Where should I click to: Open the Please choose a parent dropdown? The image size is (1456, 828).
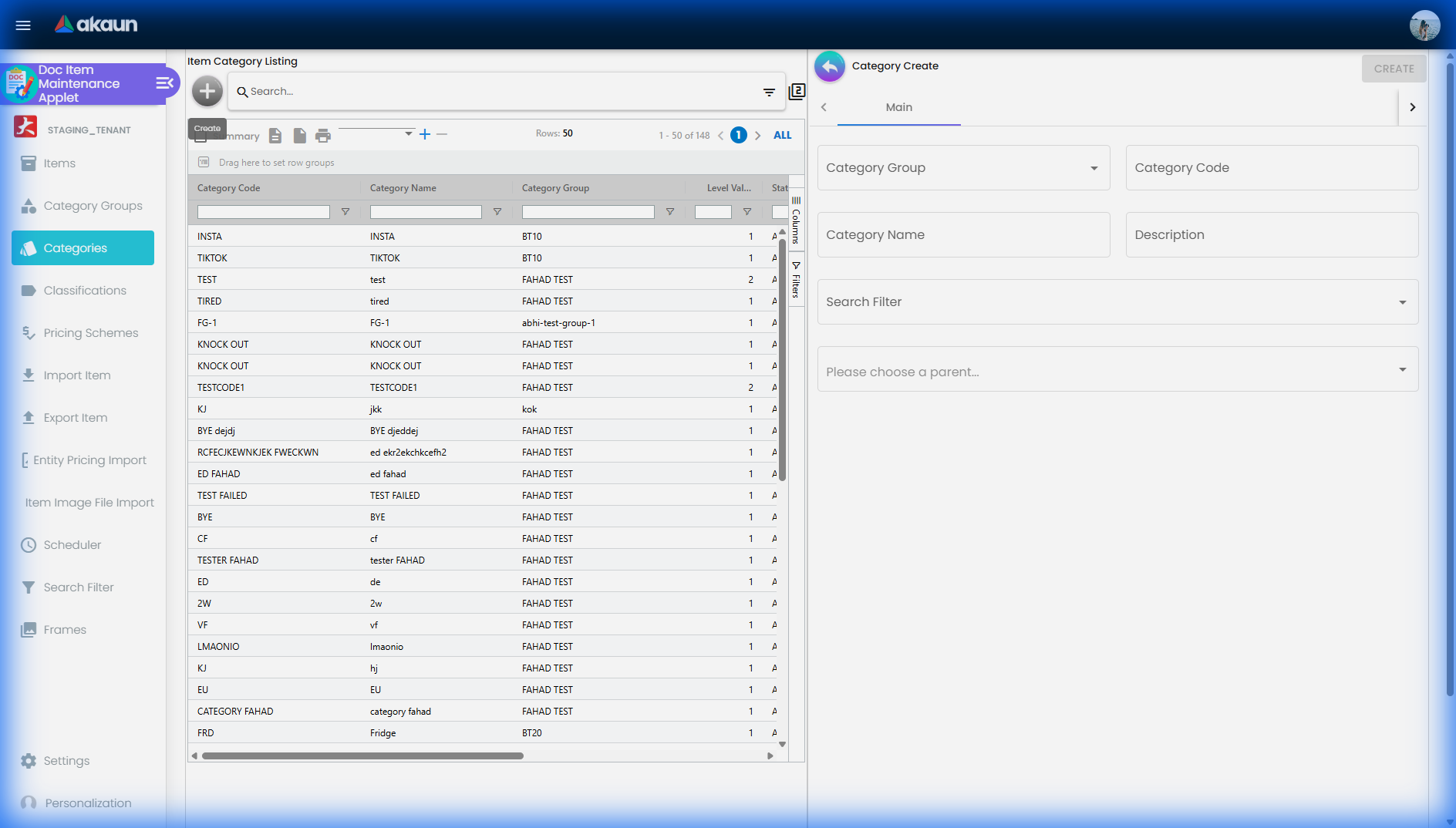coord(1117,371)
